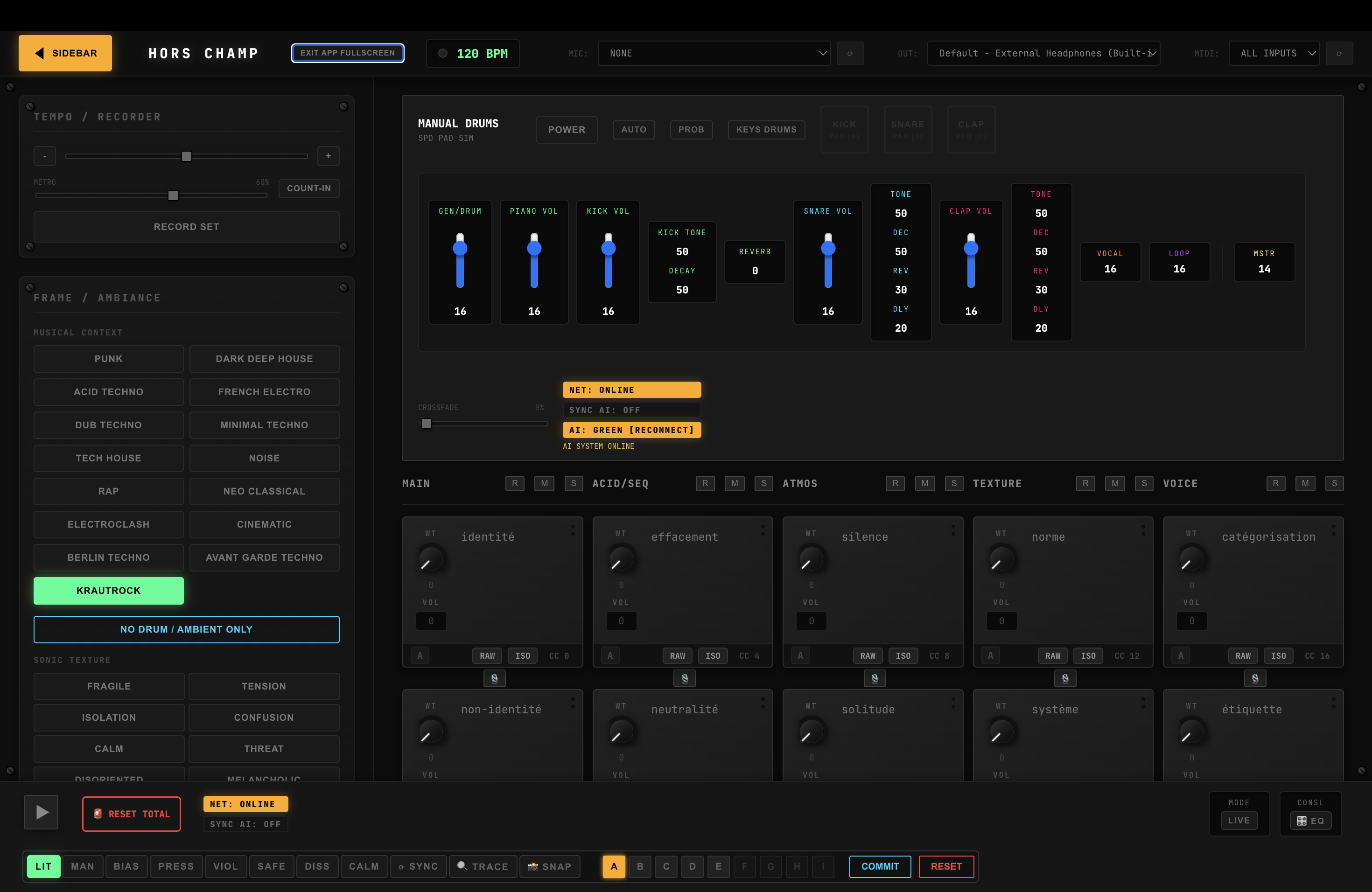
Task: Click the TRACE magnifier button
Action: click(483, 866)
